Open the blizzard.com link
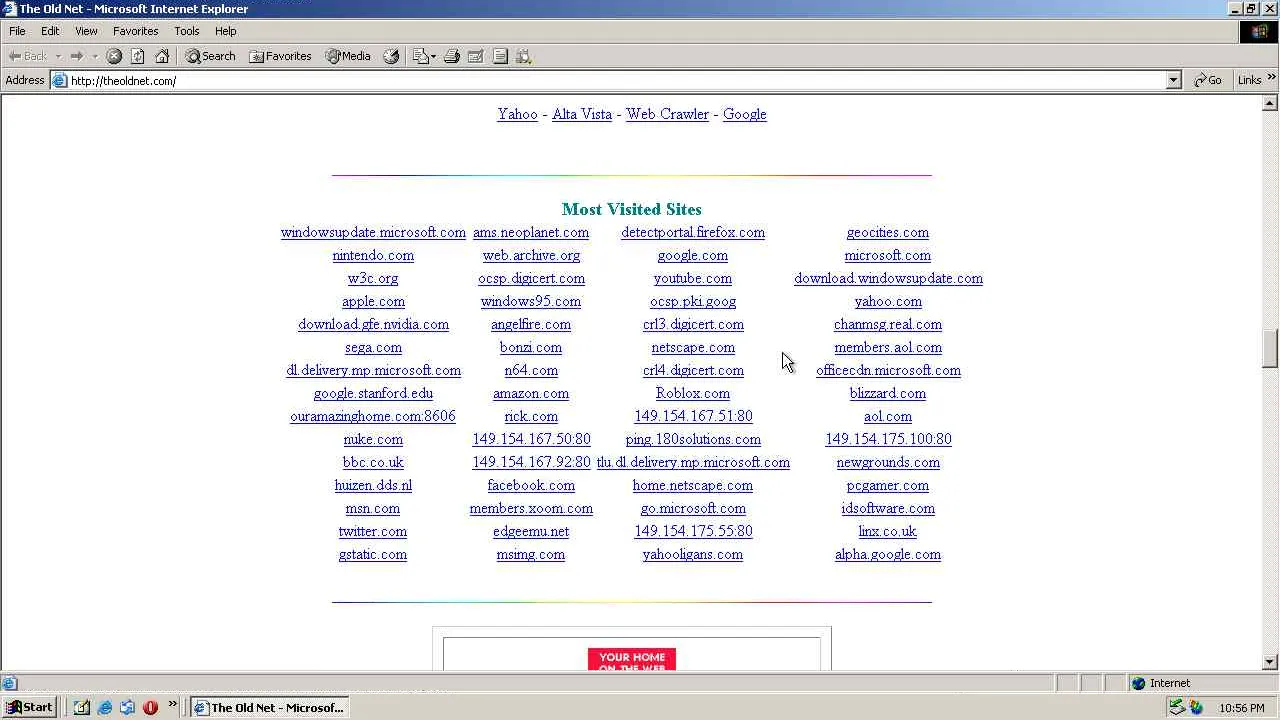This screenshot has height=720, width=1280. tap(888, 393)
